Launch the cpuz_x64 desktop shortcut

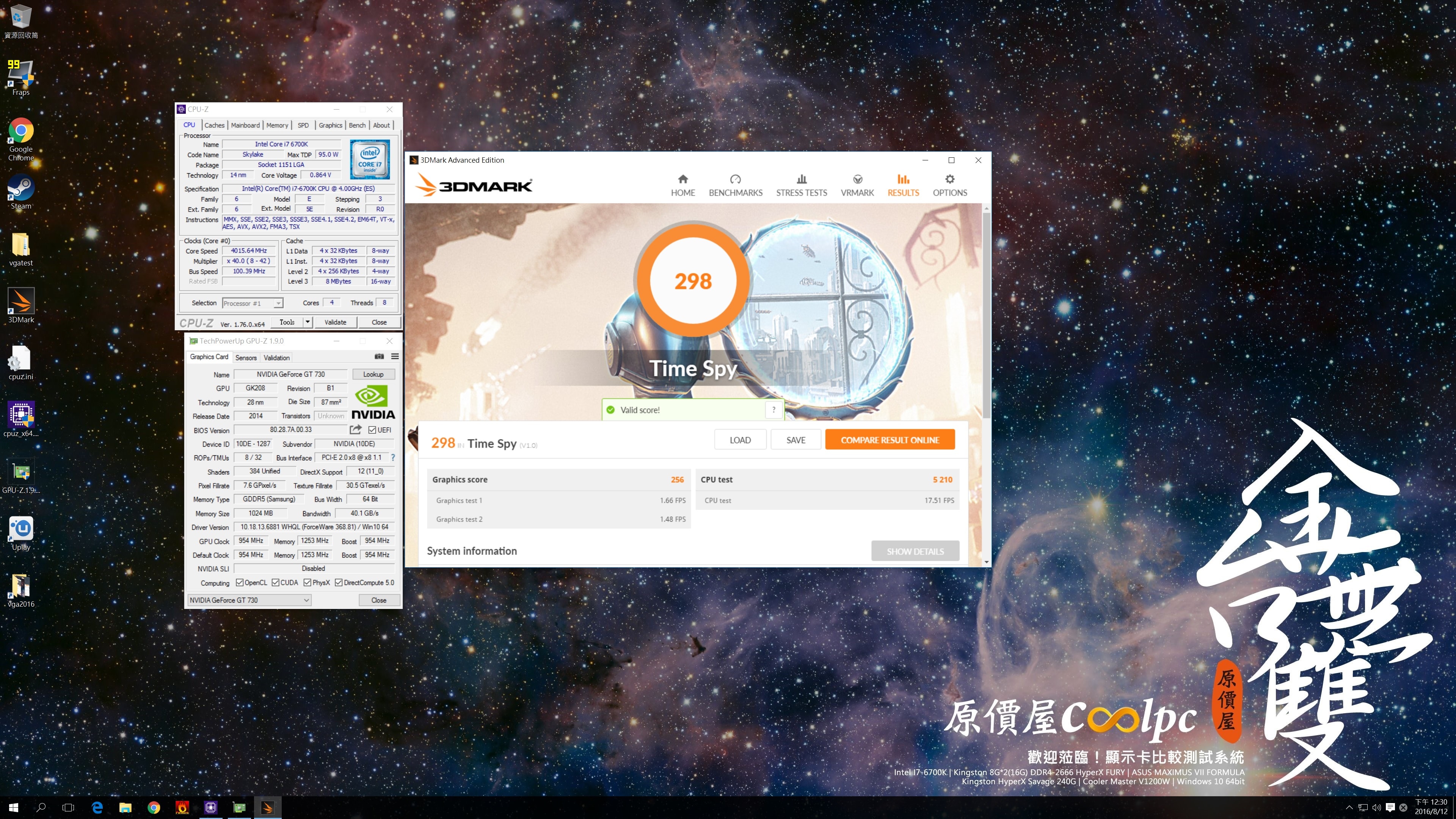pos(21,419)
